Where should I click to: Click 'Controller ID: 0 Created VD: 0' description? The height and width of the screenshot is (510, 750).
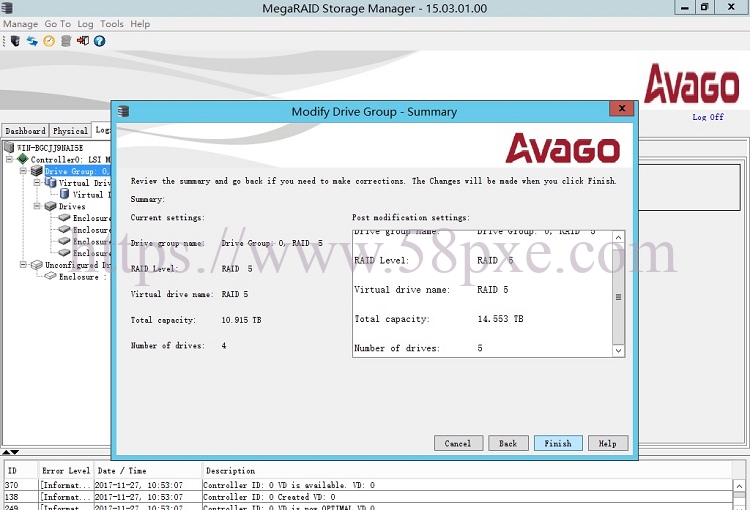pos(269,497)
